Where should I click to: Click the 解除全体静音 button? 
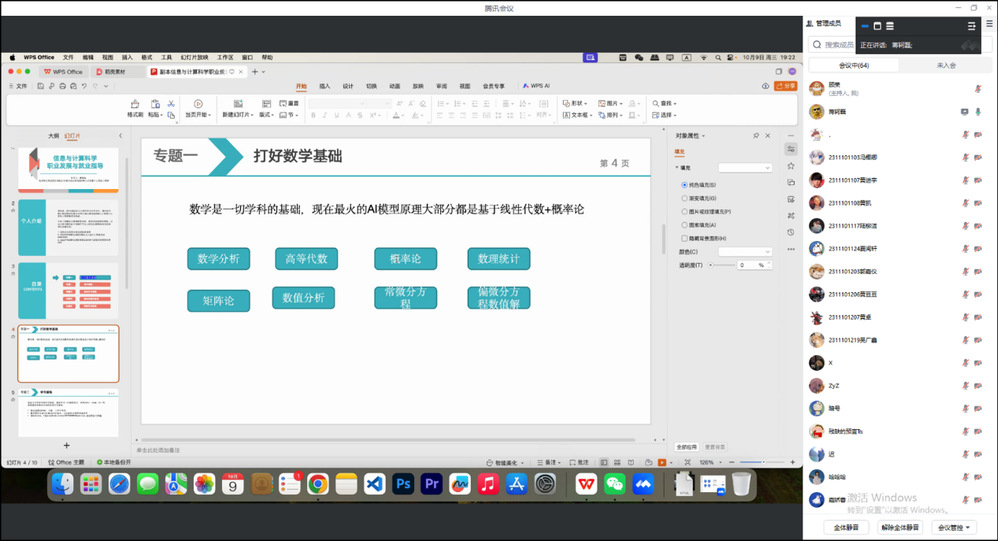click(900, 527)
